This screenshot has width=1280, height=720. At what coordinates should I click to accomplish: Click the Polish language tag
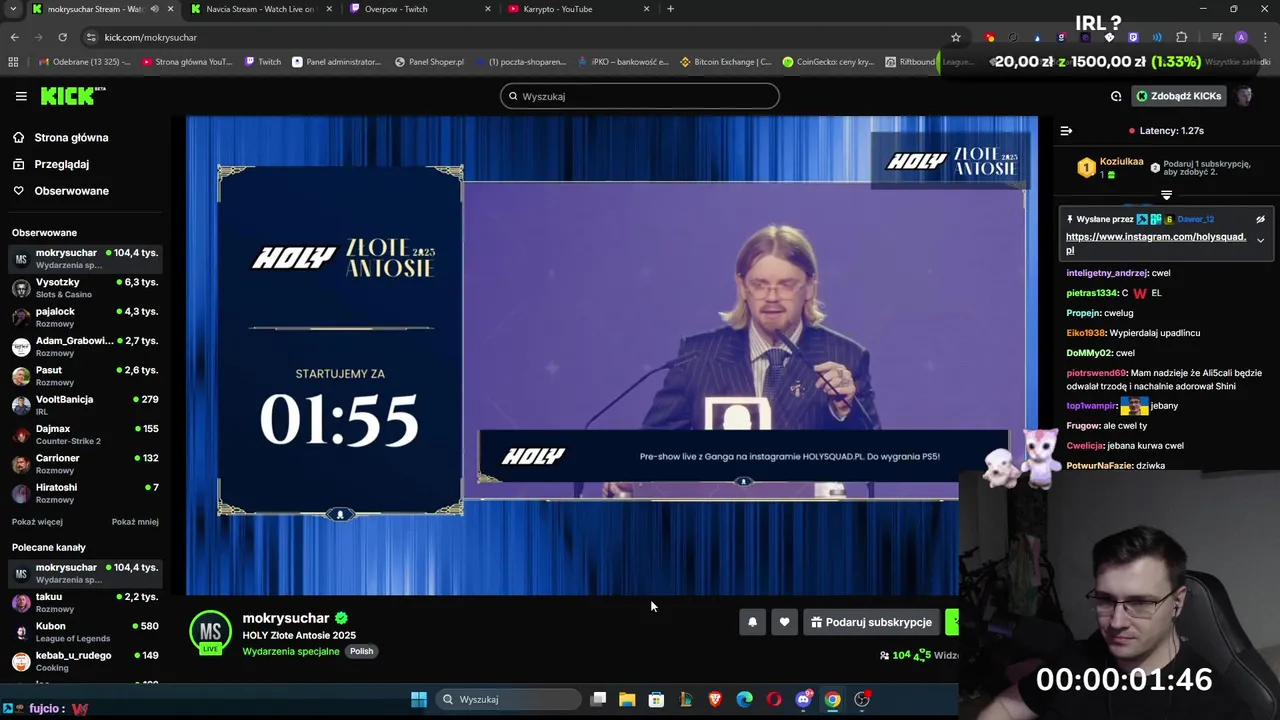point(361,651)
